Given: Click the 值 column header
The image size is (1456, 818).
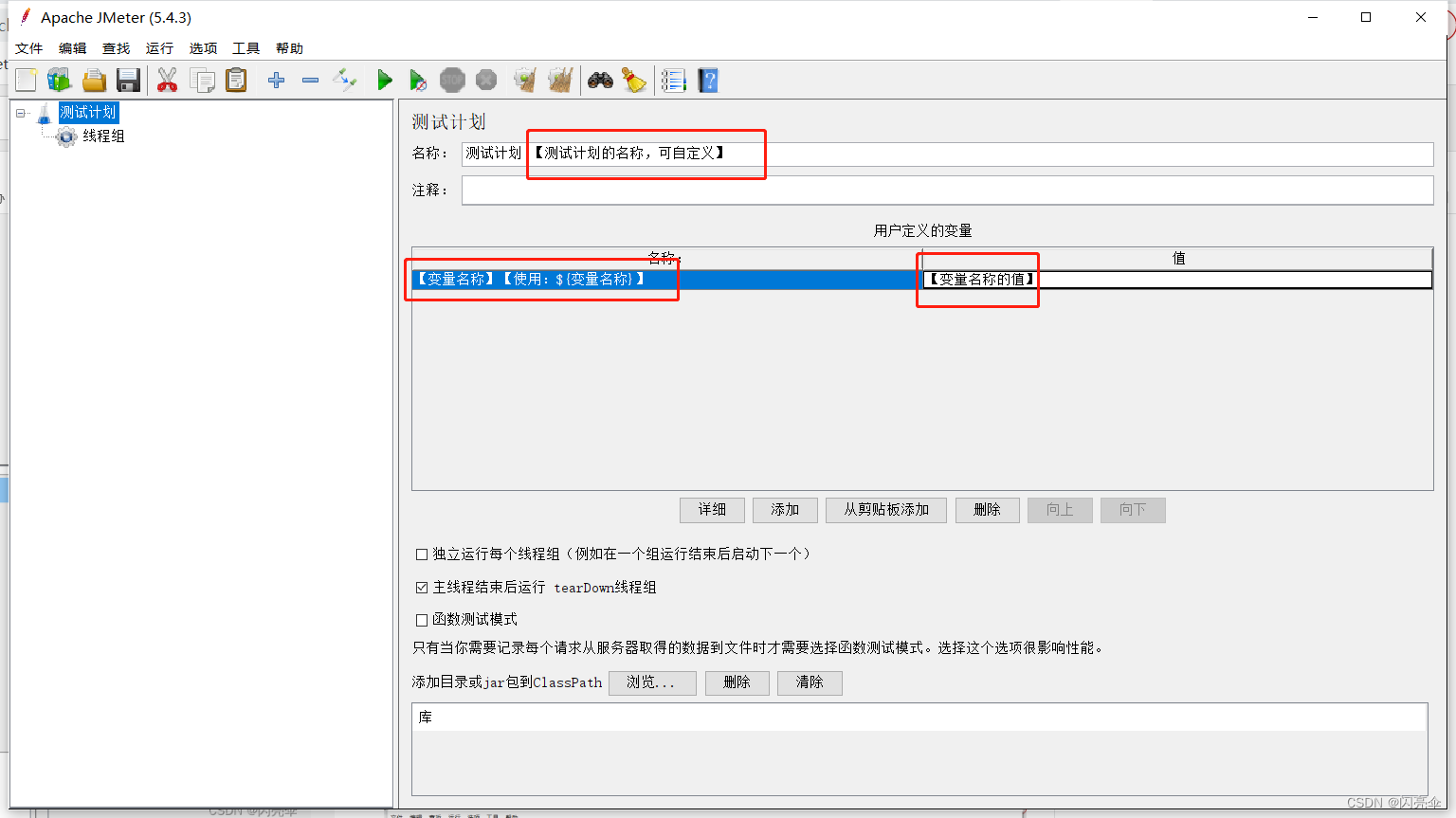Looking at the screenshot, I should (x=1177, y=258).
